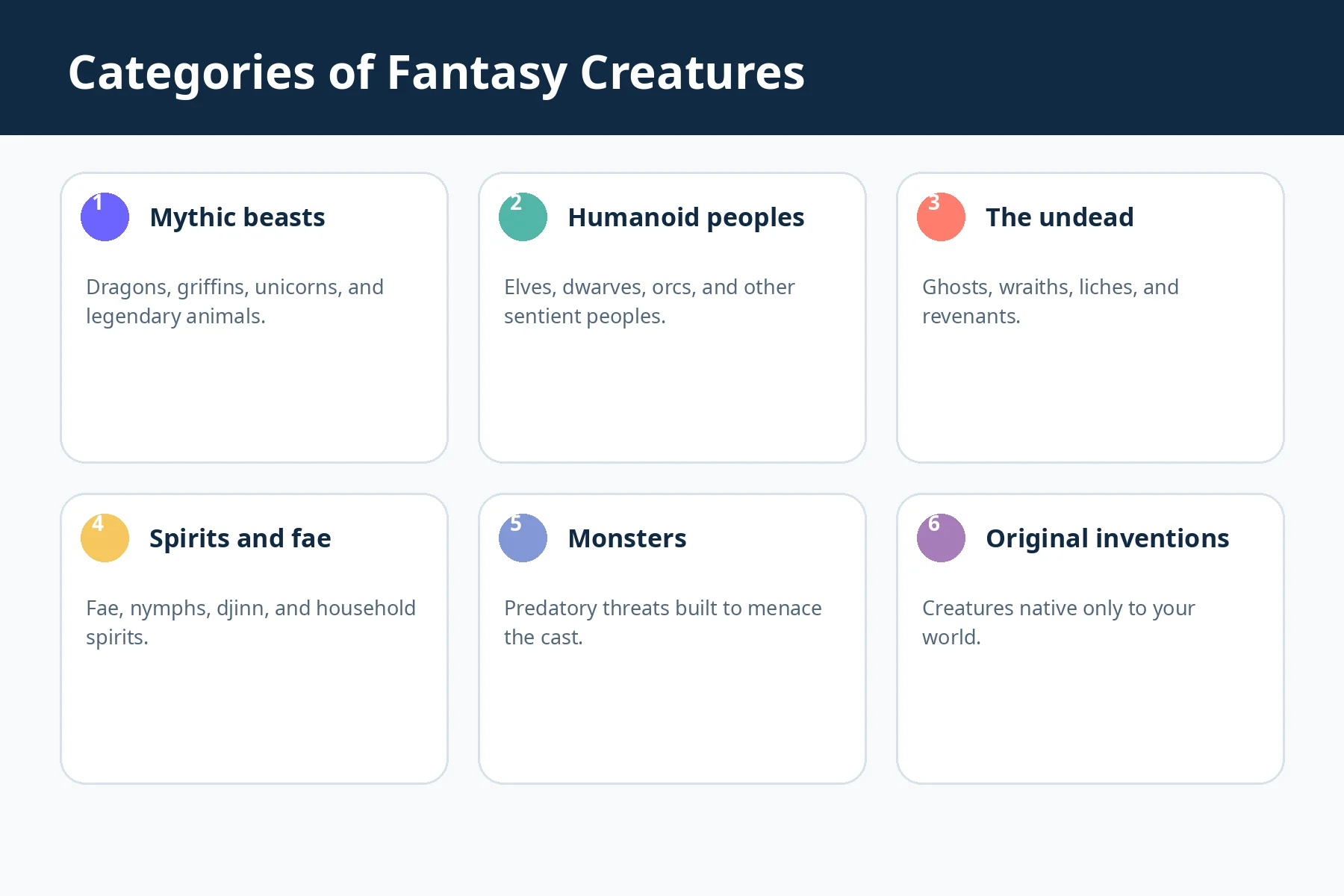Image resolution: width=1344 pixels, height=896 pixels.
Task: Click the purple number 1 circle
Action: [x=105, y=217]
